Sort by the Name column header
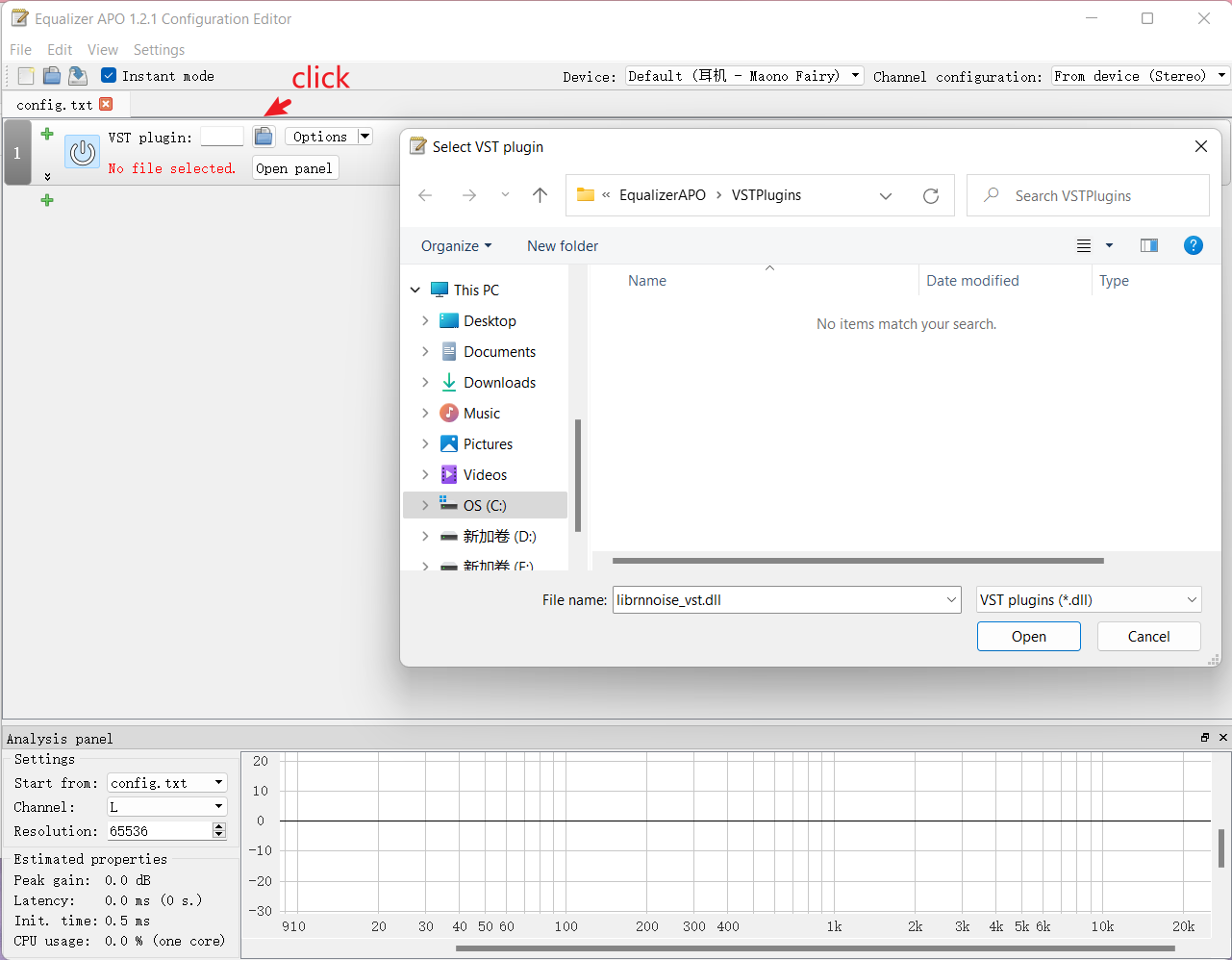Image resolution: width=1232 pixels, height=960 pixels. (647, 281)
